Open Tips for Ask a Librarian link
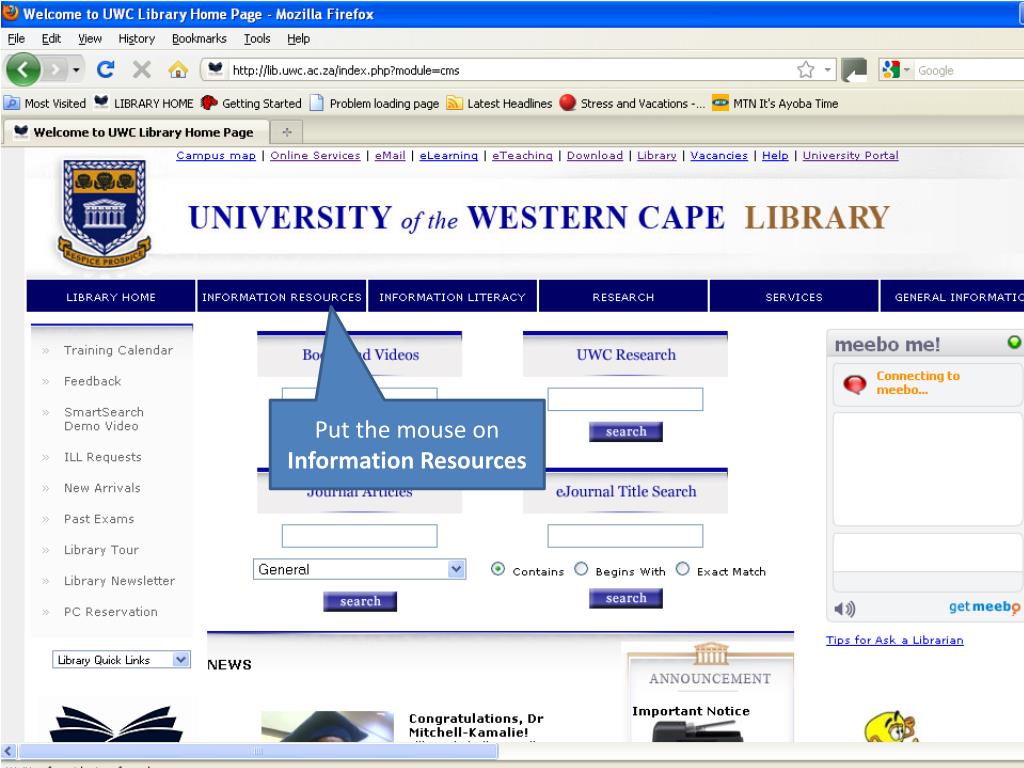Screen dimensions: 1024x768 coord(894,640)
